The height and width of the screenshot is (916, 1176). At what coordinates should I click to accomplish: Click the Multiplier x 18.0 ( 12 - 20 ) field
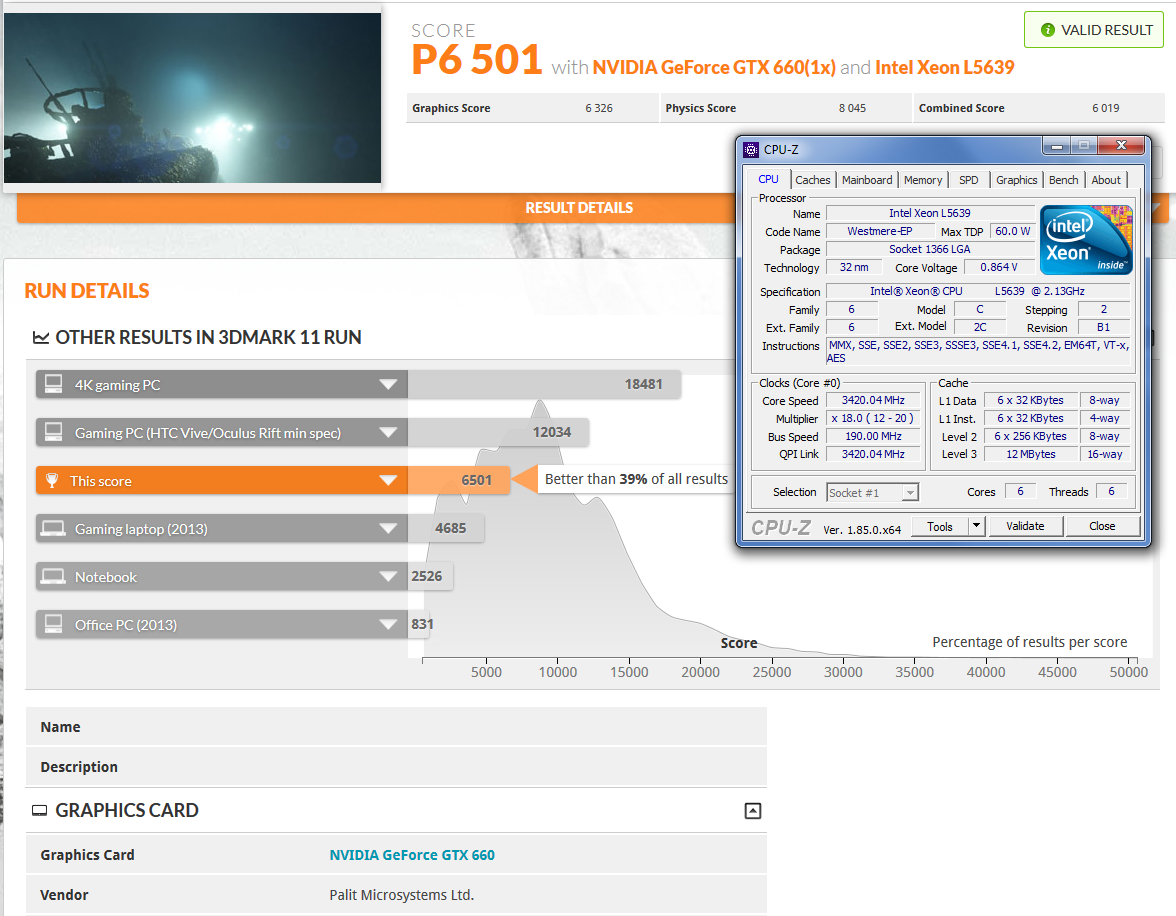coord(873,419)
